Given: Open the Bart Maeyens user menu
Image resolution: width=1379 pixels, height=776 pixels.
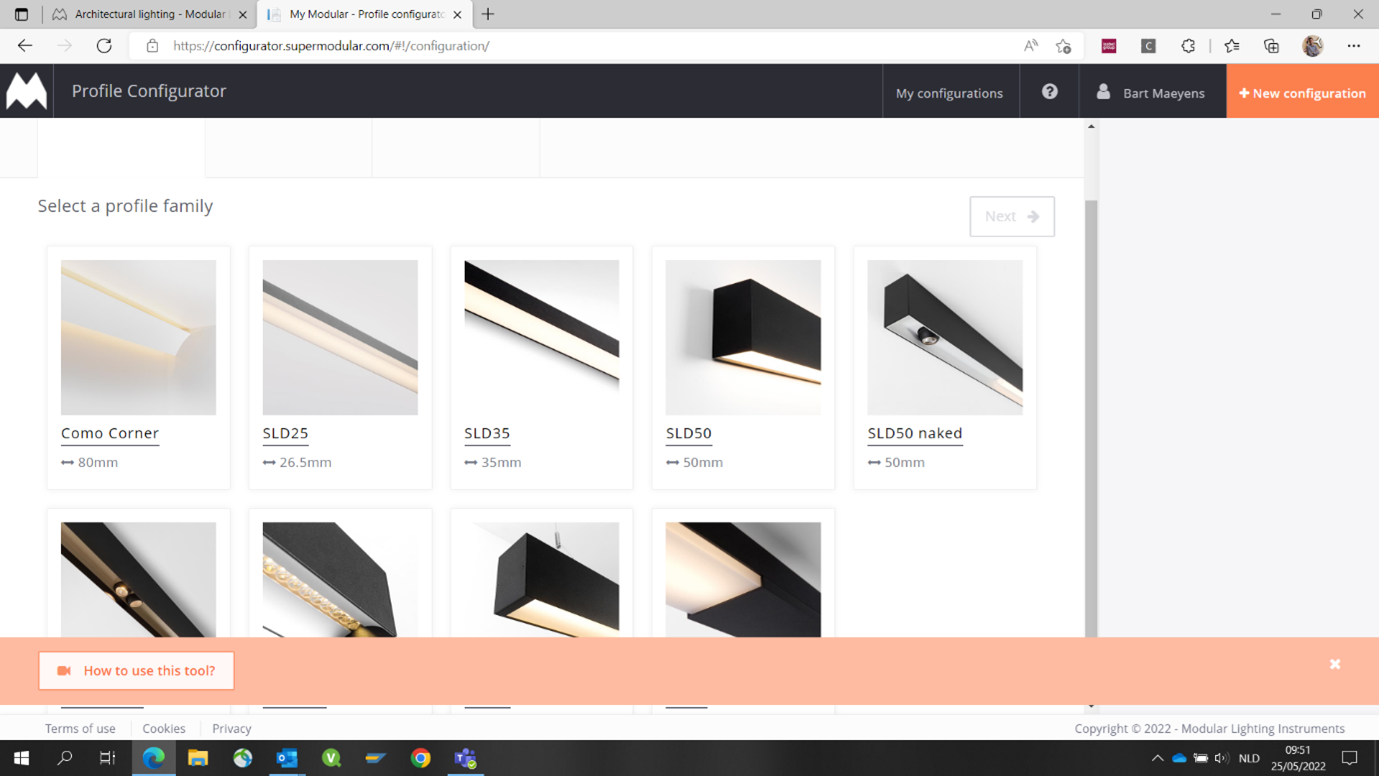Looking at the screenshot, I should click(1151, 92).
